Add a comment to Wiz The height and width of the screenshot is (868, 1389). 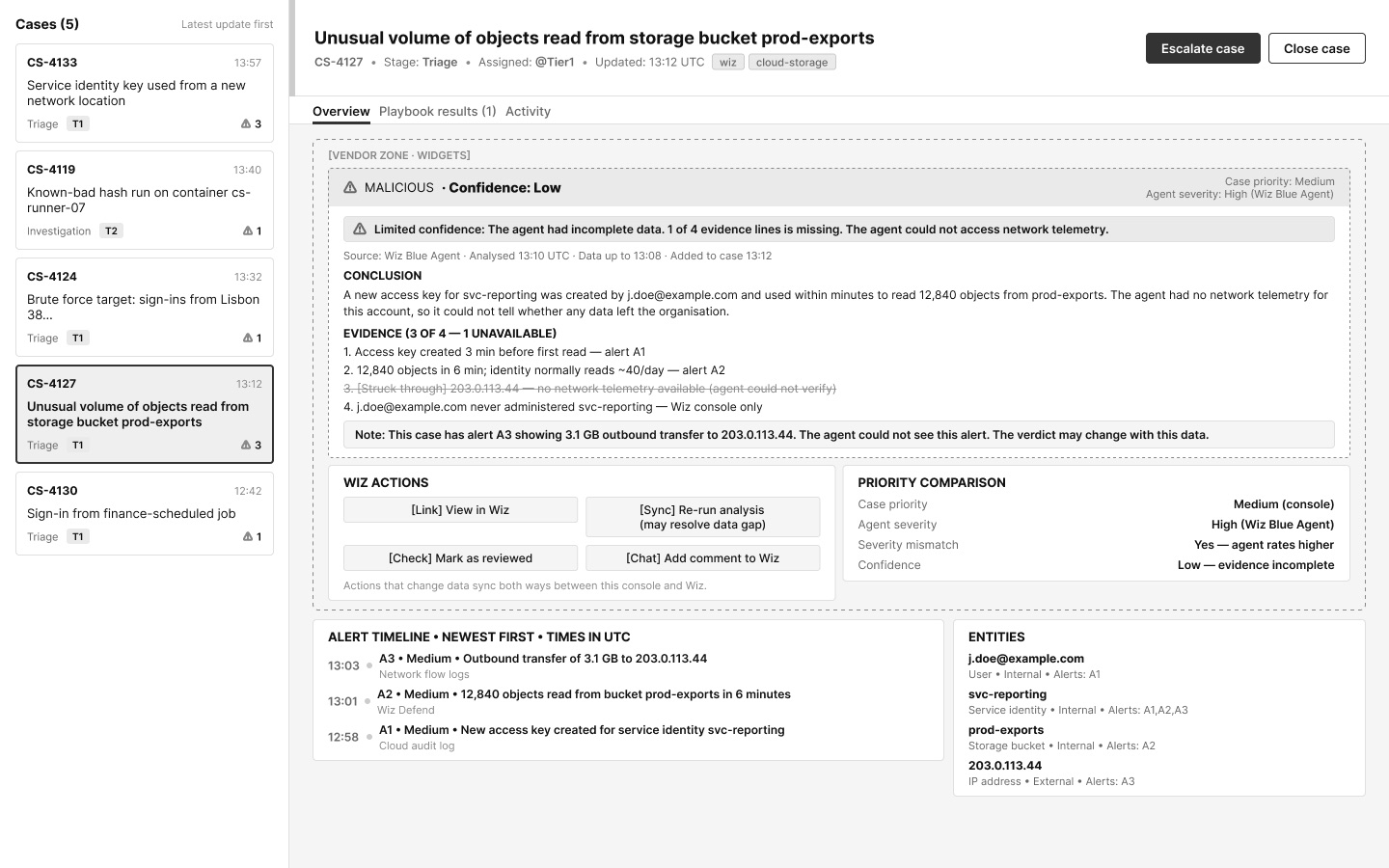[702, 557]
